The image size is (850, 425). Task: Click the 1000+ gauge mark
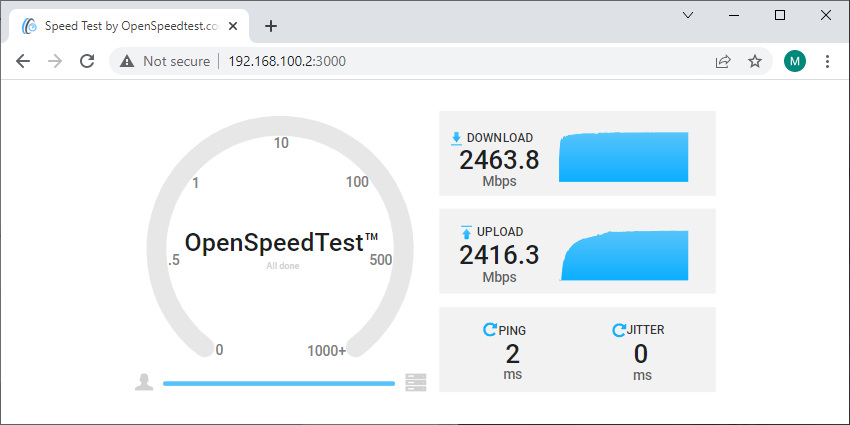326,351
